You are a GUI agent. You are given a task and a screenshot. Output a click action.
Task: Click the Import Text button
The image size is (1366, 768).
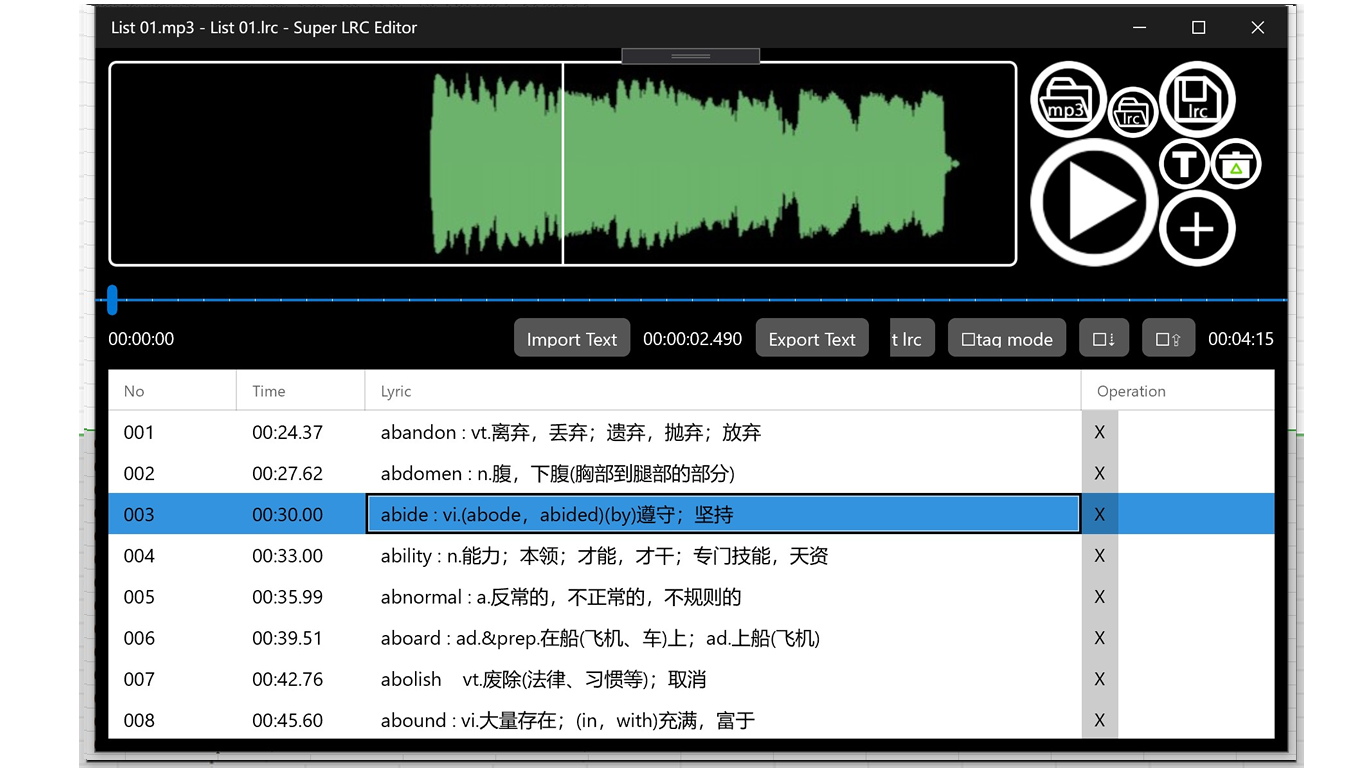point(571,338)
